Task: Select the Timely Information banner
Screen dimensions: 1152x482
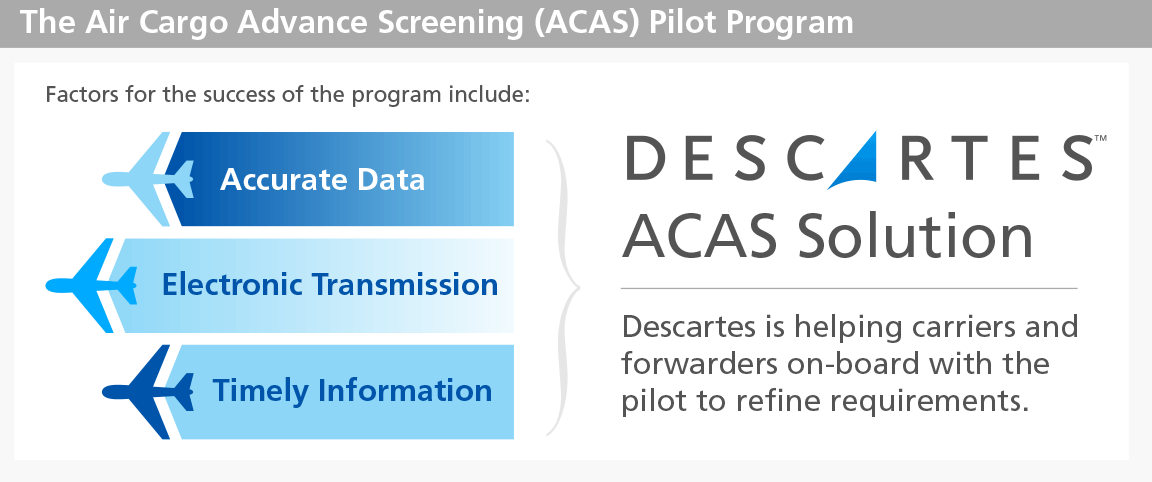Action: (x=338, y=392)
